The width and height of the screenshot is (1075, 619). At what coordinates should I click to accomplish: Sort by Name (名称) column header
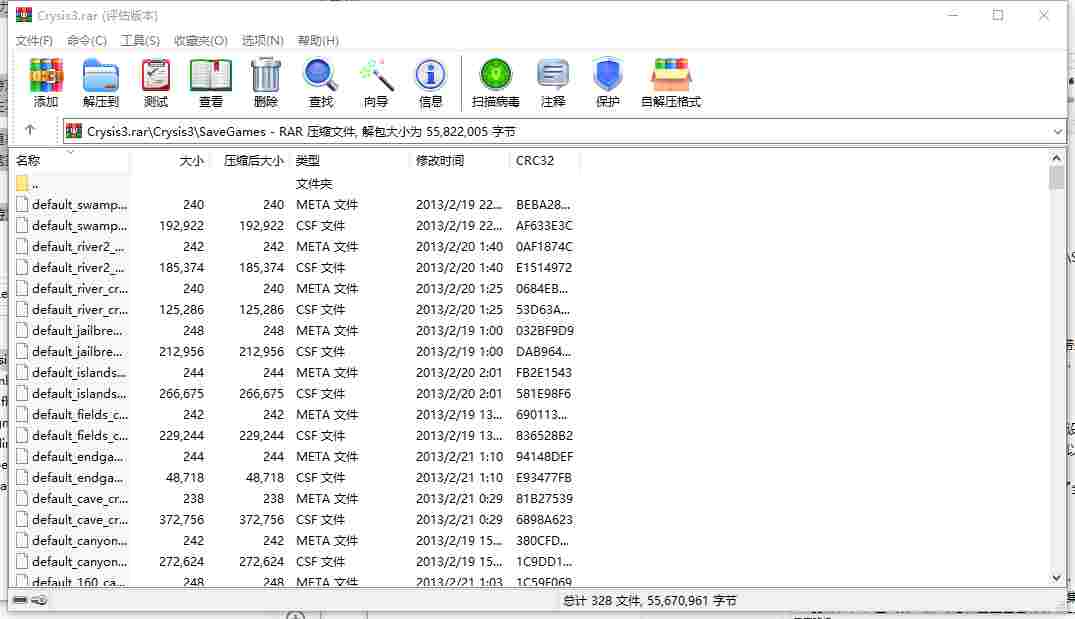click(x=71, y=160)
